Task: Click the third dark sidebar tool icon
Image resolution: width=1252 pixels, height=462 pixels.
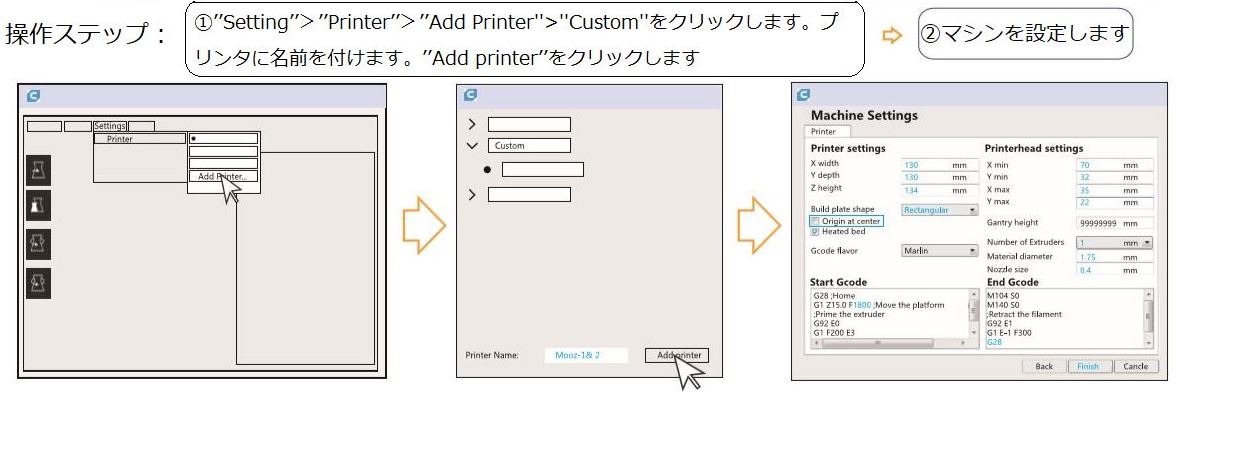Action: (x=38, y=245)
